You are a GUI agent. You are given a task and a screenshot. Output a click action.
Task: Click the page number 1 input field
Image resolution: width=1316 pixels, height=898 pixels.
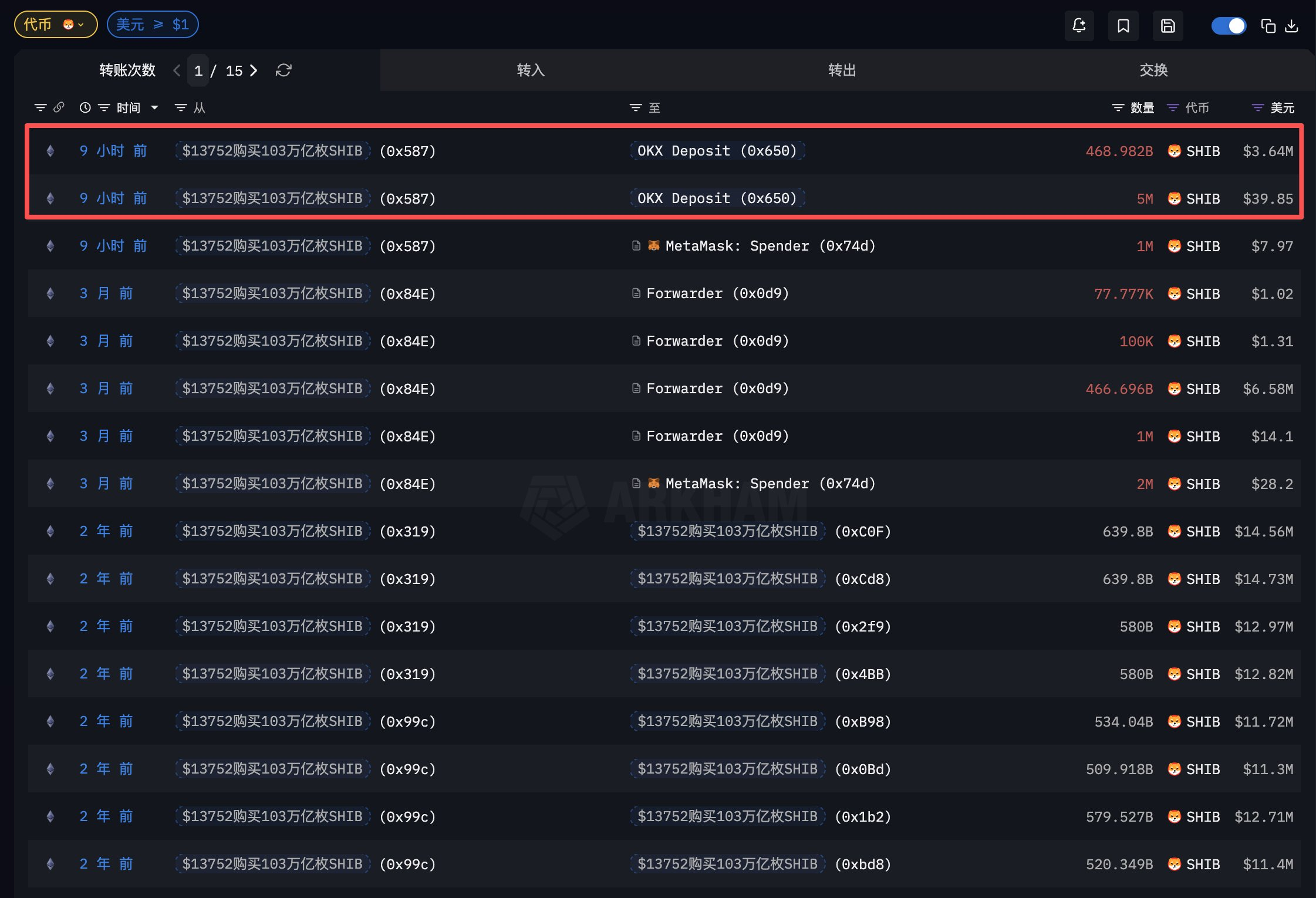[x=198, y=71]
